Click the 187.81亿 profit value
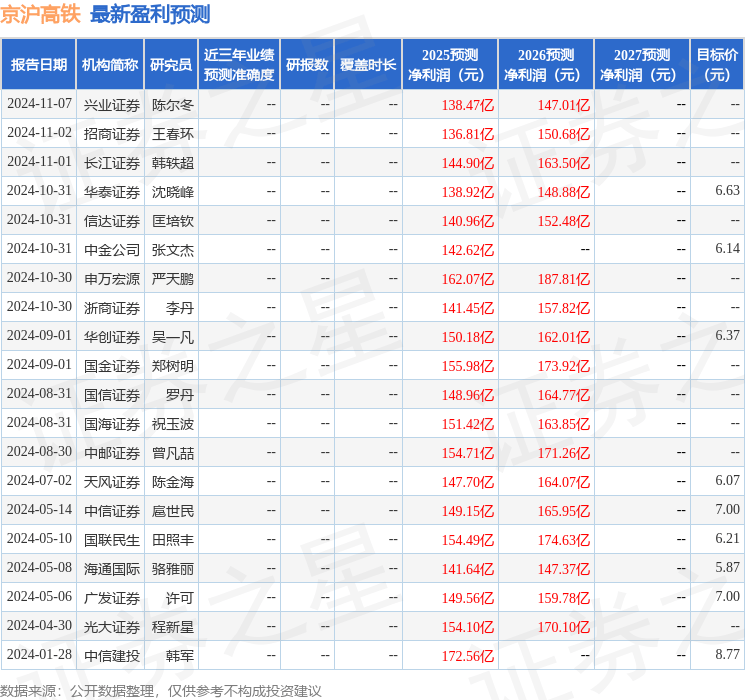The image size is (745, 700). [564, 279]
